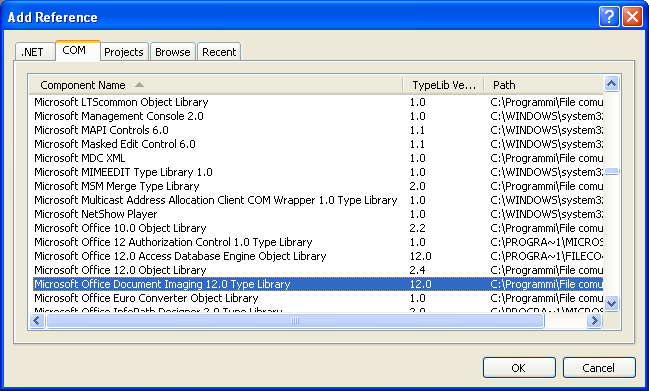
Task: Click path cell of Access Database Engine row
Action: pyautogui.click(x=546, y=256)
